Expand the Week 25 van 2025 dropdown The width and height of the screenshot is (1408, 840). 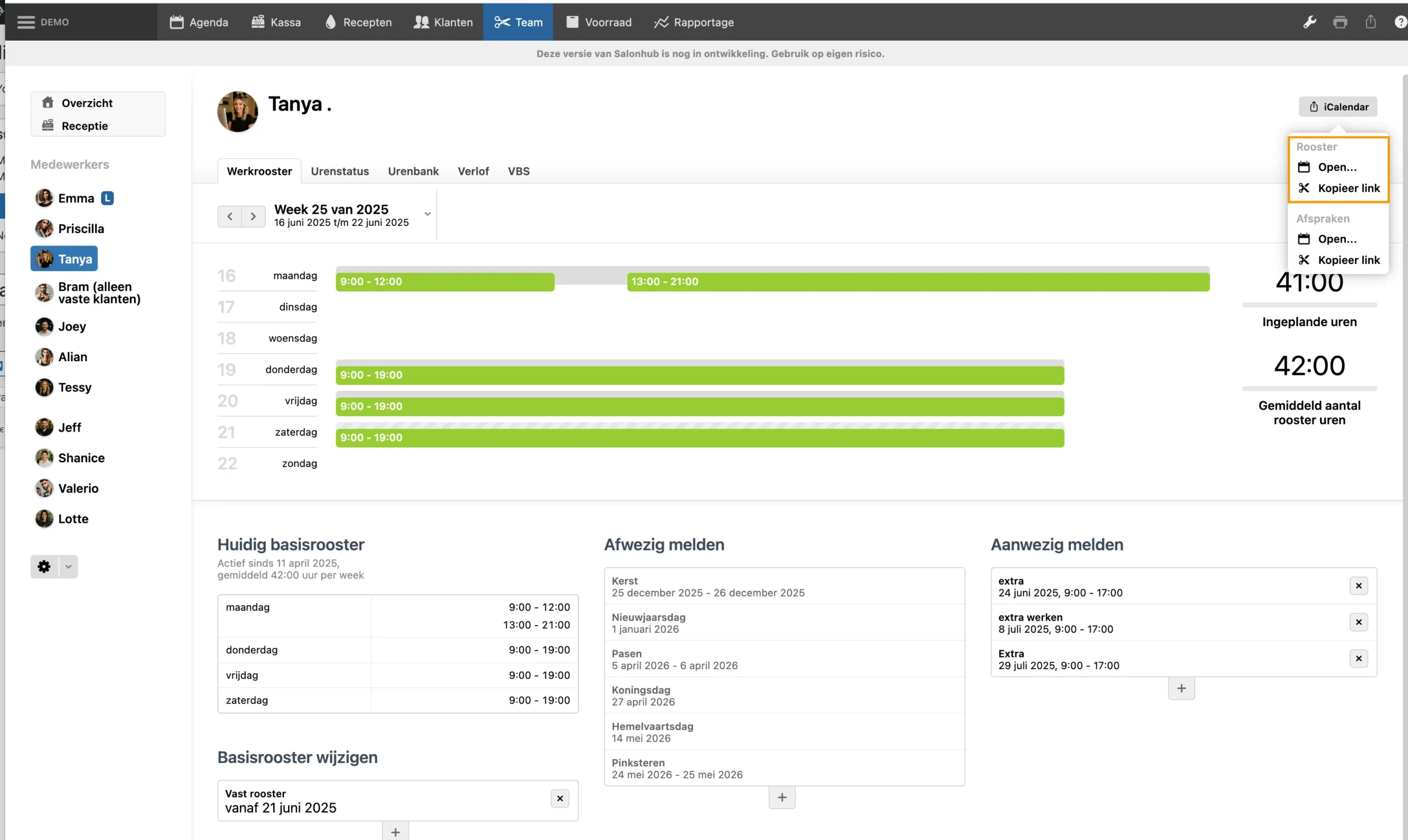pyautogui.click(x=427, y=214)
